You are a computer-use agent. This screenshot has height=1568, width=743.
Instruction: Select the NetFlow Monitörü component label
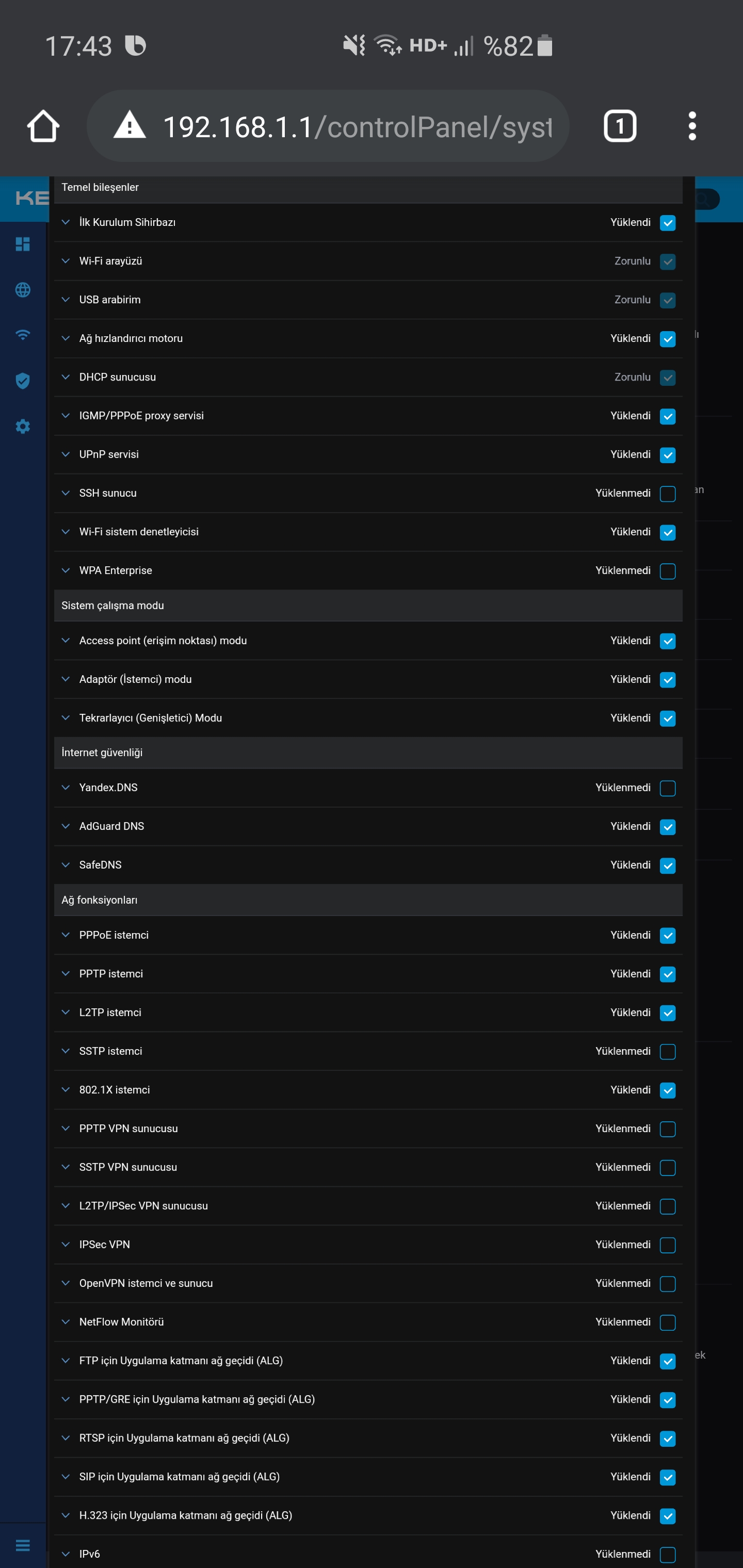click(x=121, y=1321)
